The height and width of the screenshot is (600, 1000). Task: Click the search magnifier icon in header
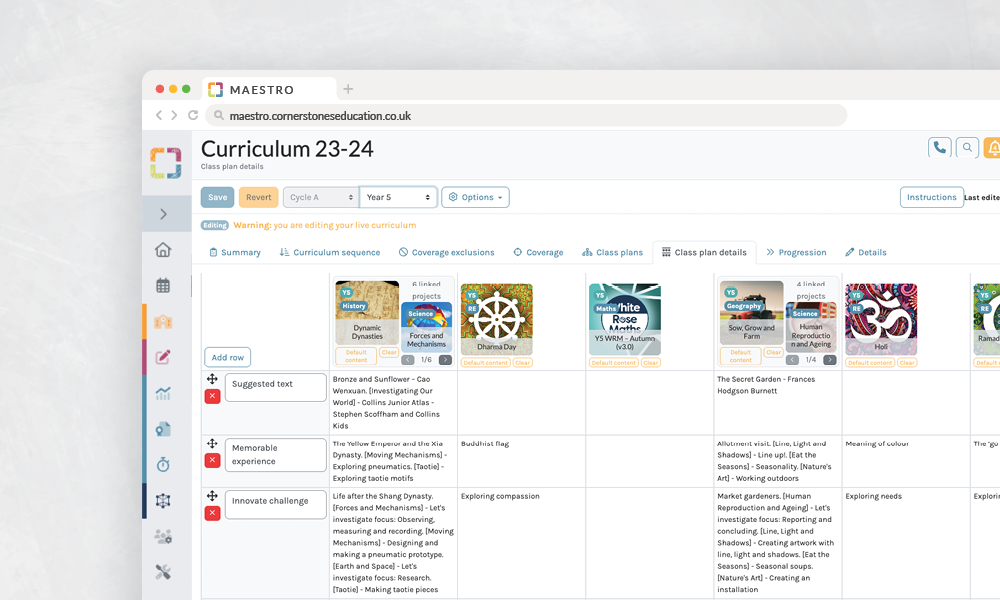coord(967,148)
